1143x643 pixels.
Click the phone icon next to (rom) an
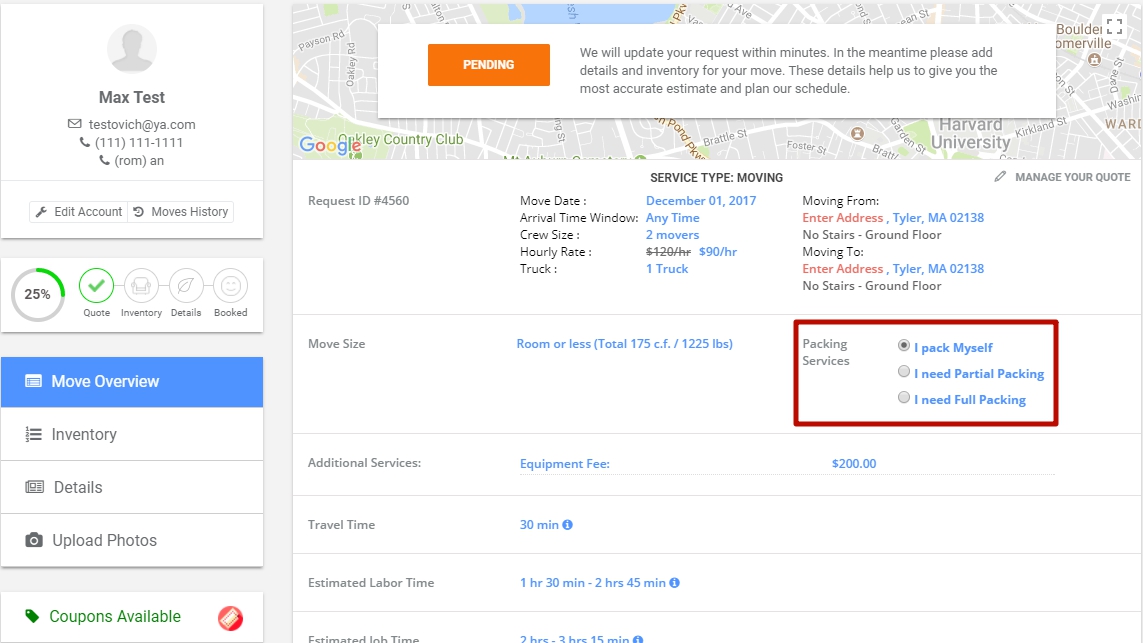[x=104, y=160]
